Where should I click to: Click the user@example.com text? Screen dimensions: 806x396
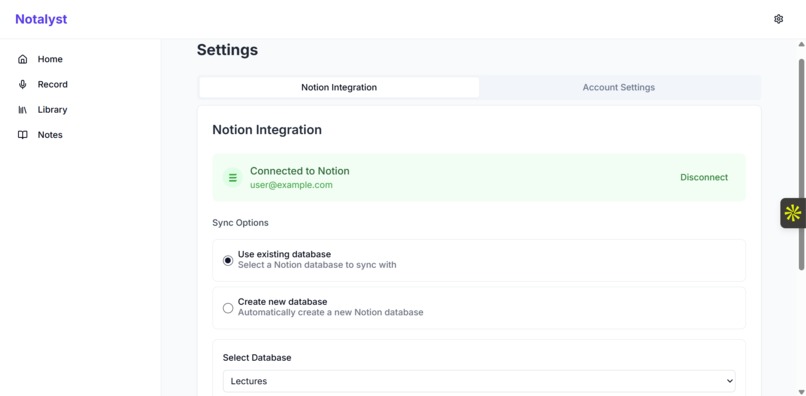coord(291,185)
